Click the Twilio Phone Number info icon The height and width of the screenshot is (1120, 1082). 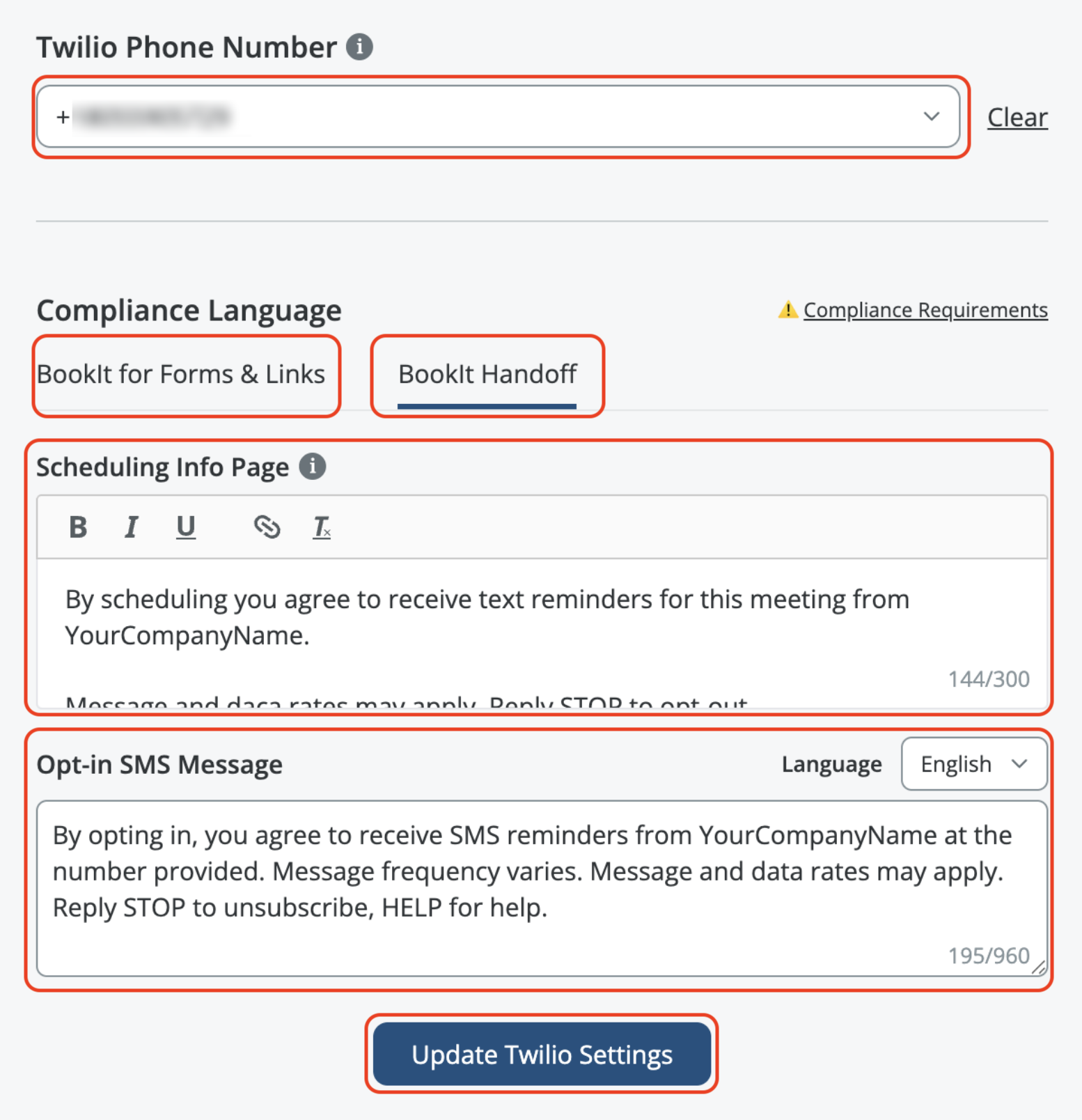pyautogui.click(x=359, y=47)
